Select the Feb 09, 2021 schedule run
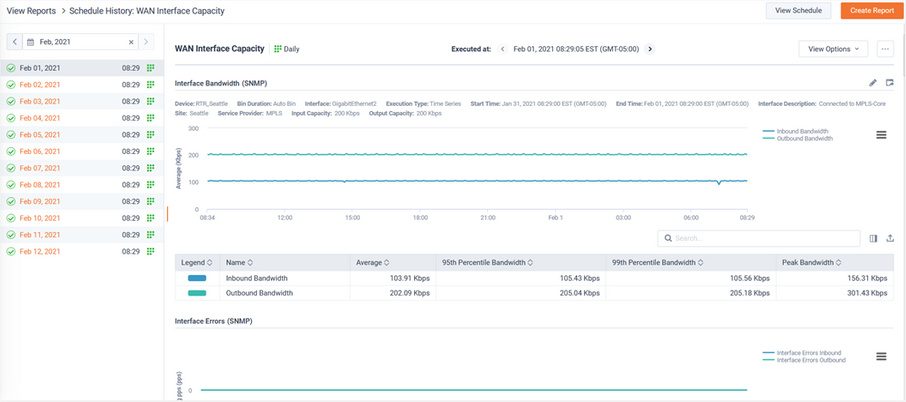Image resolution: width=906 pixels, height=402 pixels. 81,202
